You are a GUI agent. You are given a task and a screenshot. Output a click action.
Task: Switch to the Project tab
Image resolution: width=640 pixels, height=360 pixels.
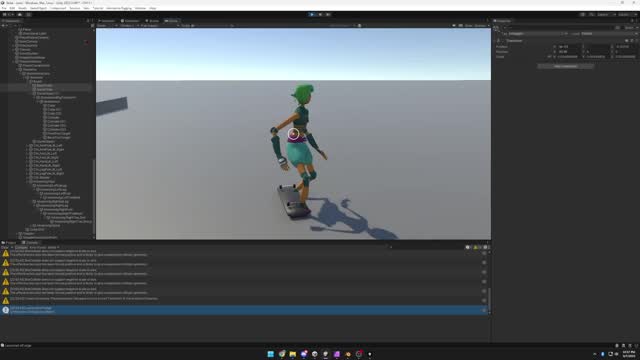pyautogui.click(x=9, y=242)
